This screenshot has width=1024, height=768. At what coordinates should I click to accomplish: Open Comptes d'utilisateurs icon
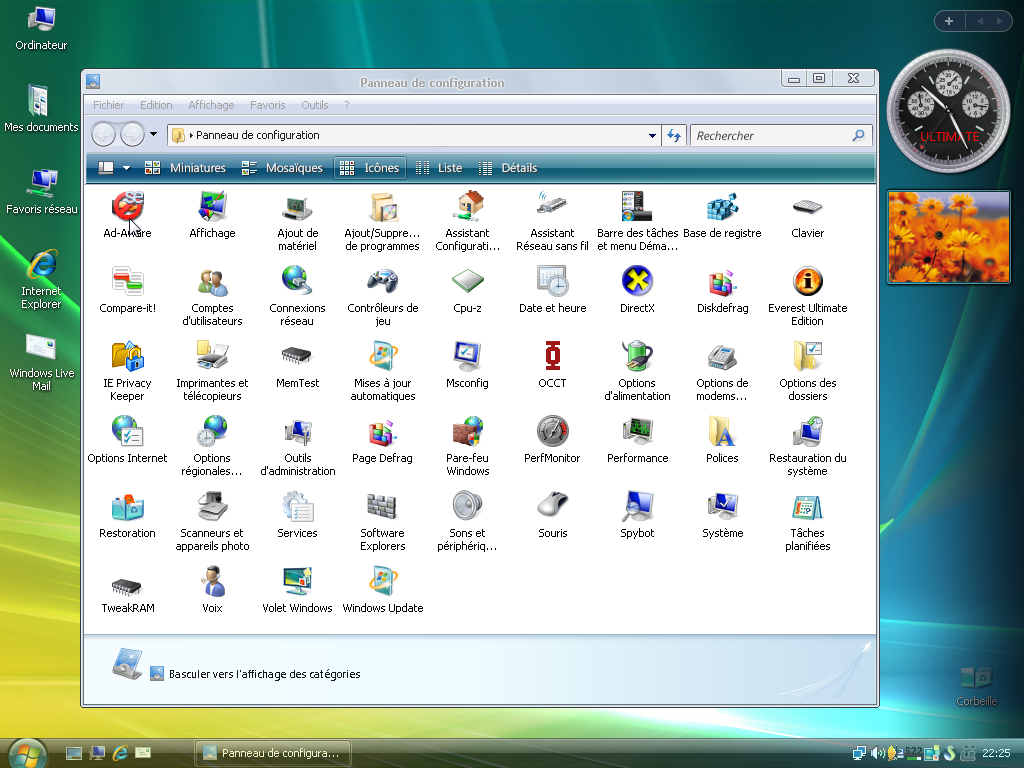pos(212,282)
